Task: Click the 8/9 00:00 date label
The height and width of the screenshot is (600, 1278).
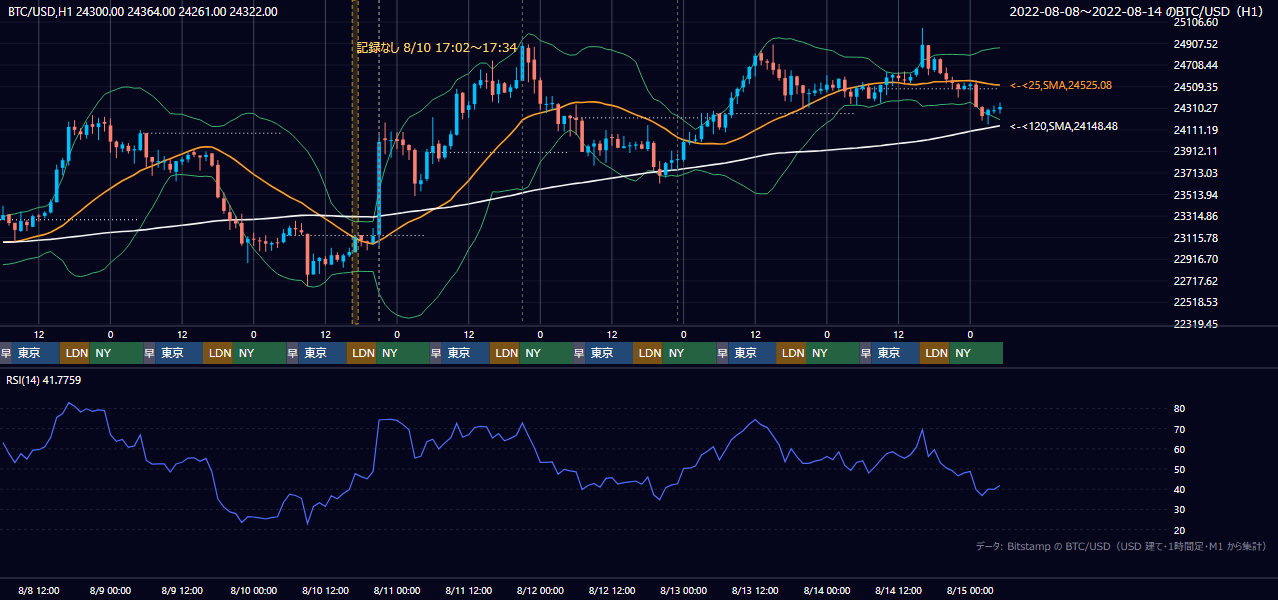Action: click(x=110, y=590)
